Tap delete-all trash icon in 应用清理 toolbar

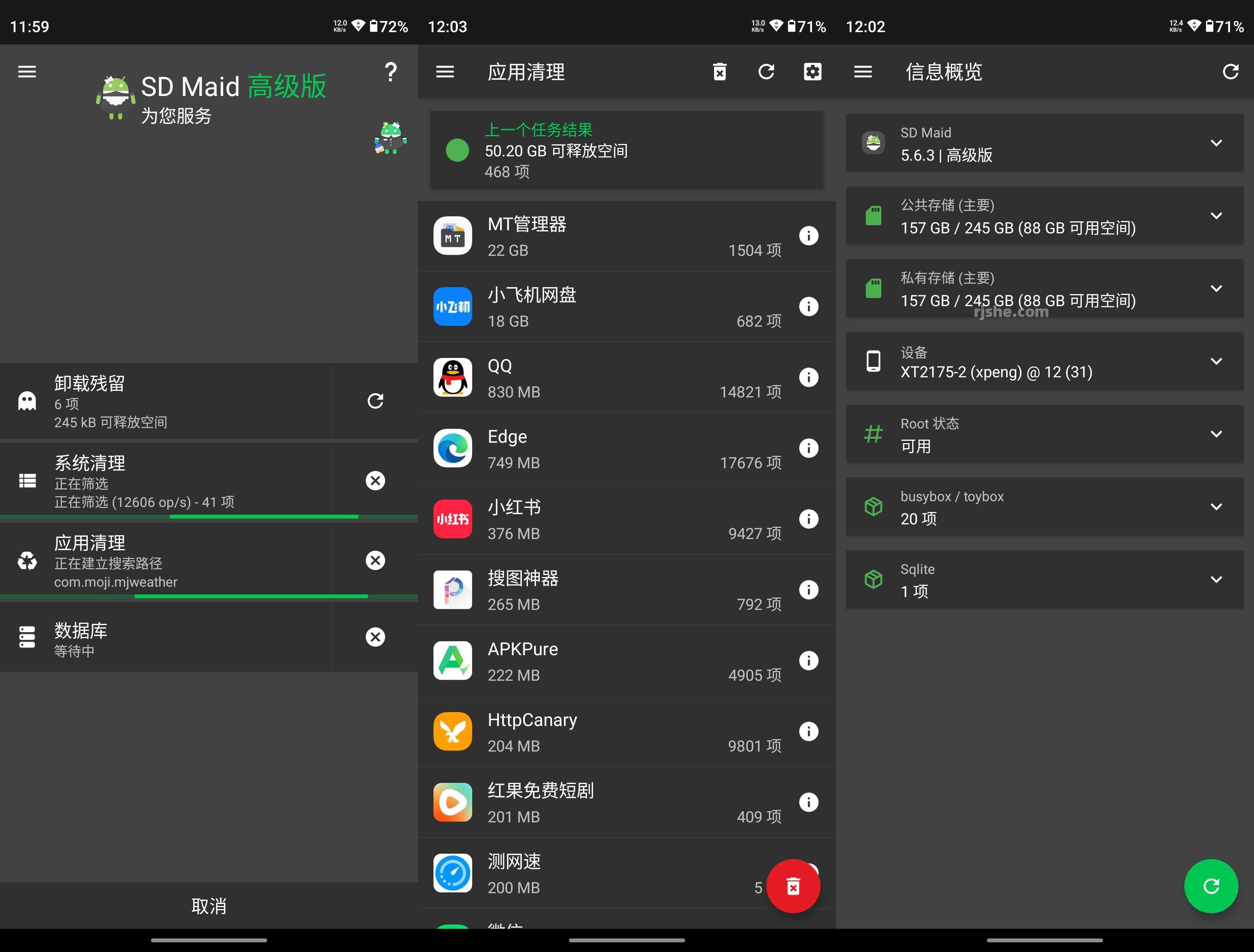(720, 72)
